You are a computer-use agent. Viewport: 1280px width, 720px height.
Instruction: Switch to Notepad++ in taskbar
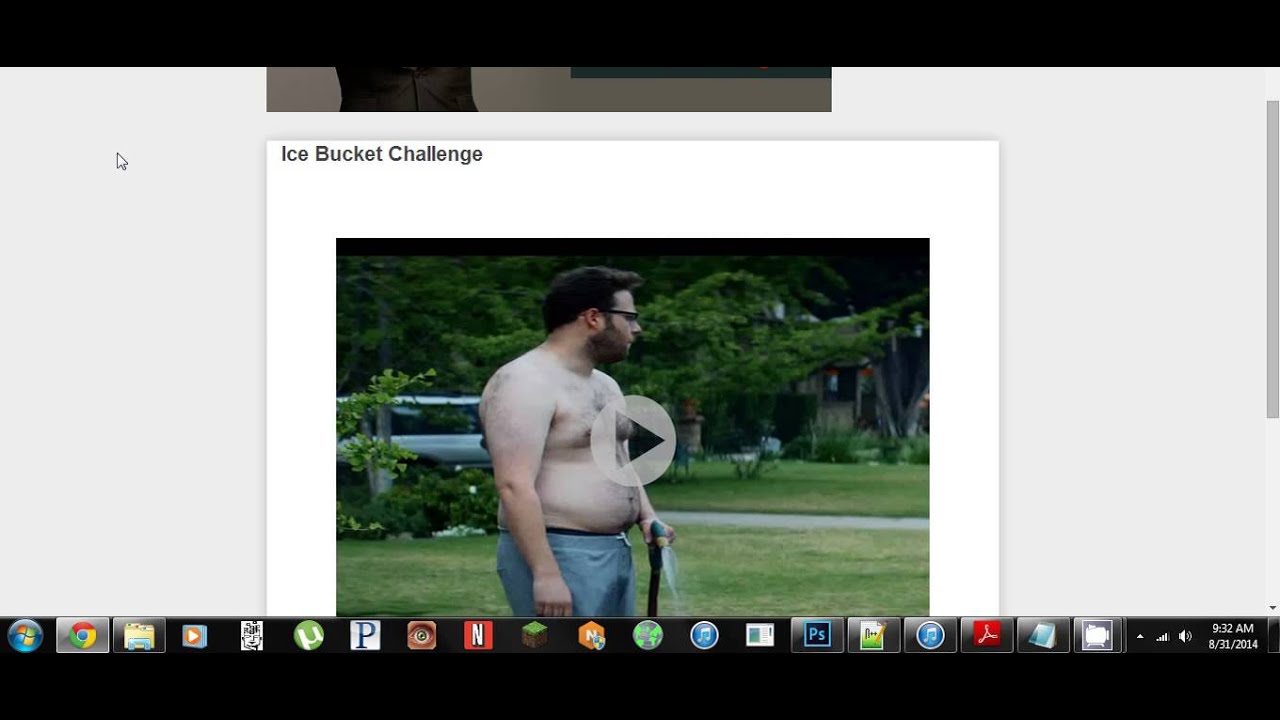click(x=874, y=636)
